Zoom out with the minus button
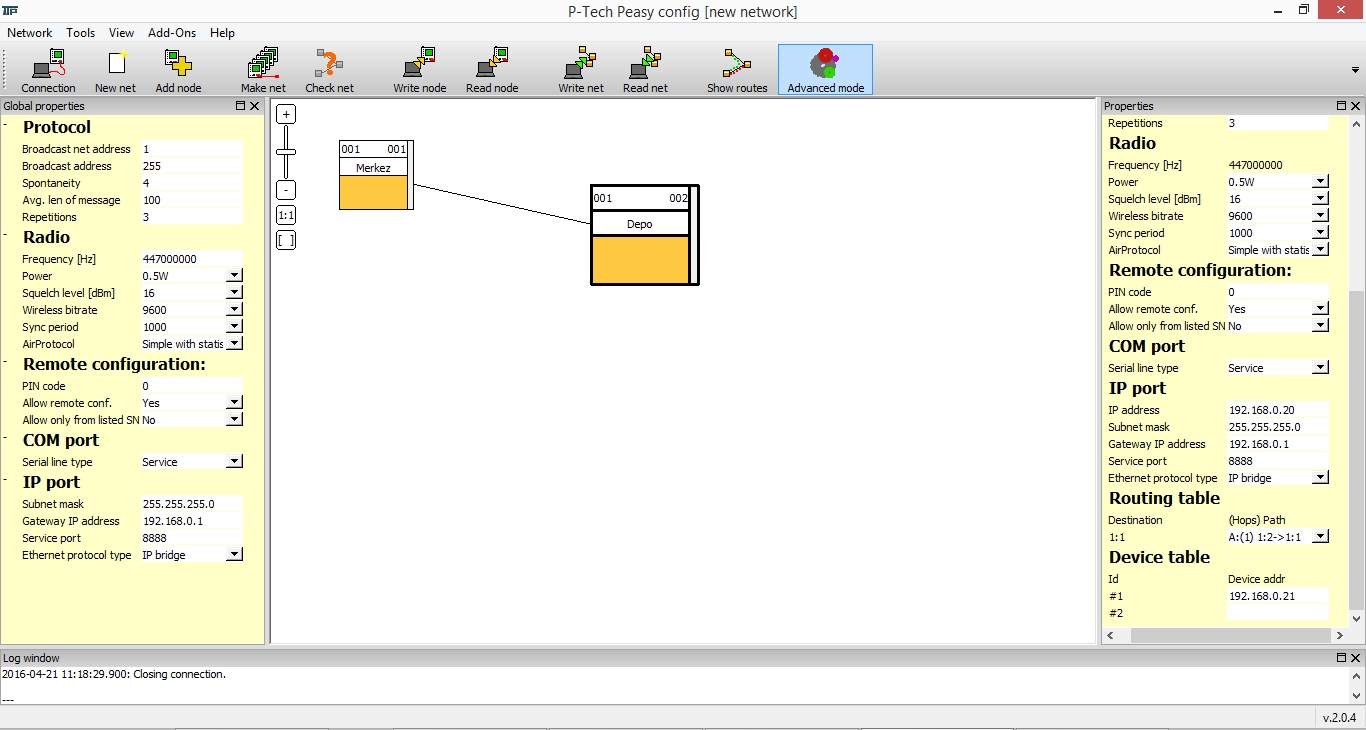 (x=286, y=190)
